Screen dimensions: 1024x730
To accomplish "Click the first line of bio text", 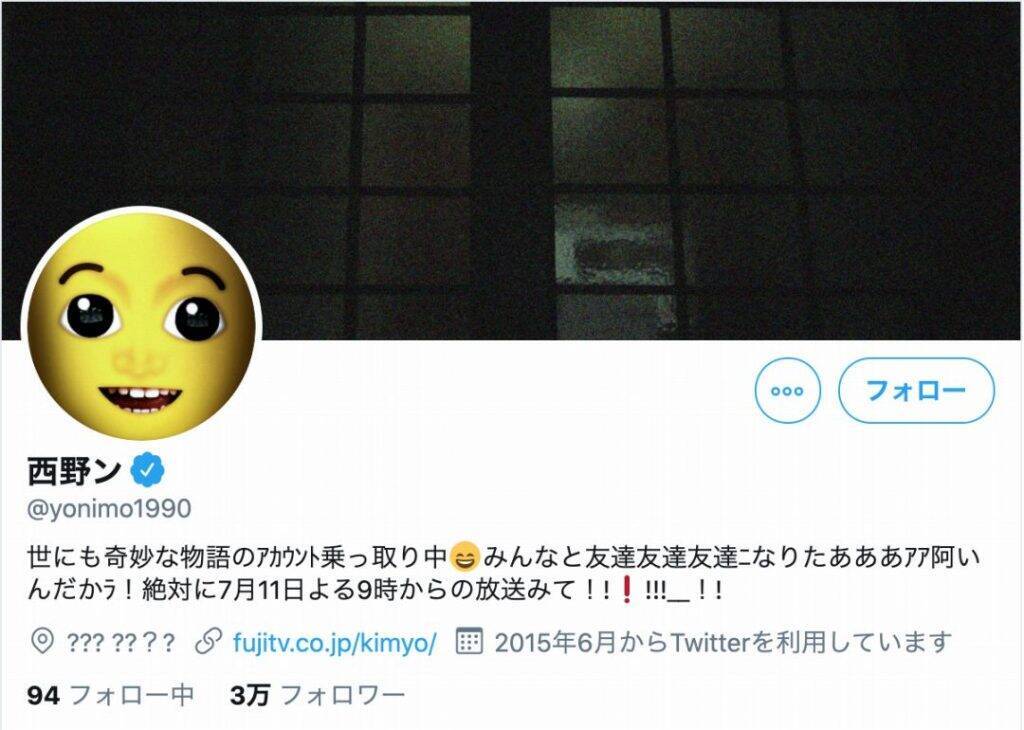I will [x=504, y=557].
